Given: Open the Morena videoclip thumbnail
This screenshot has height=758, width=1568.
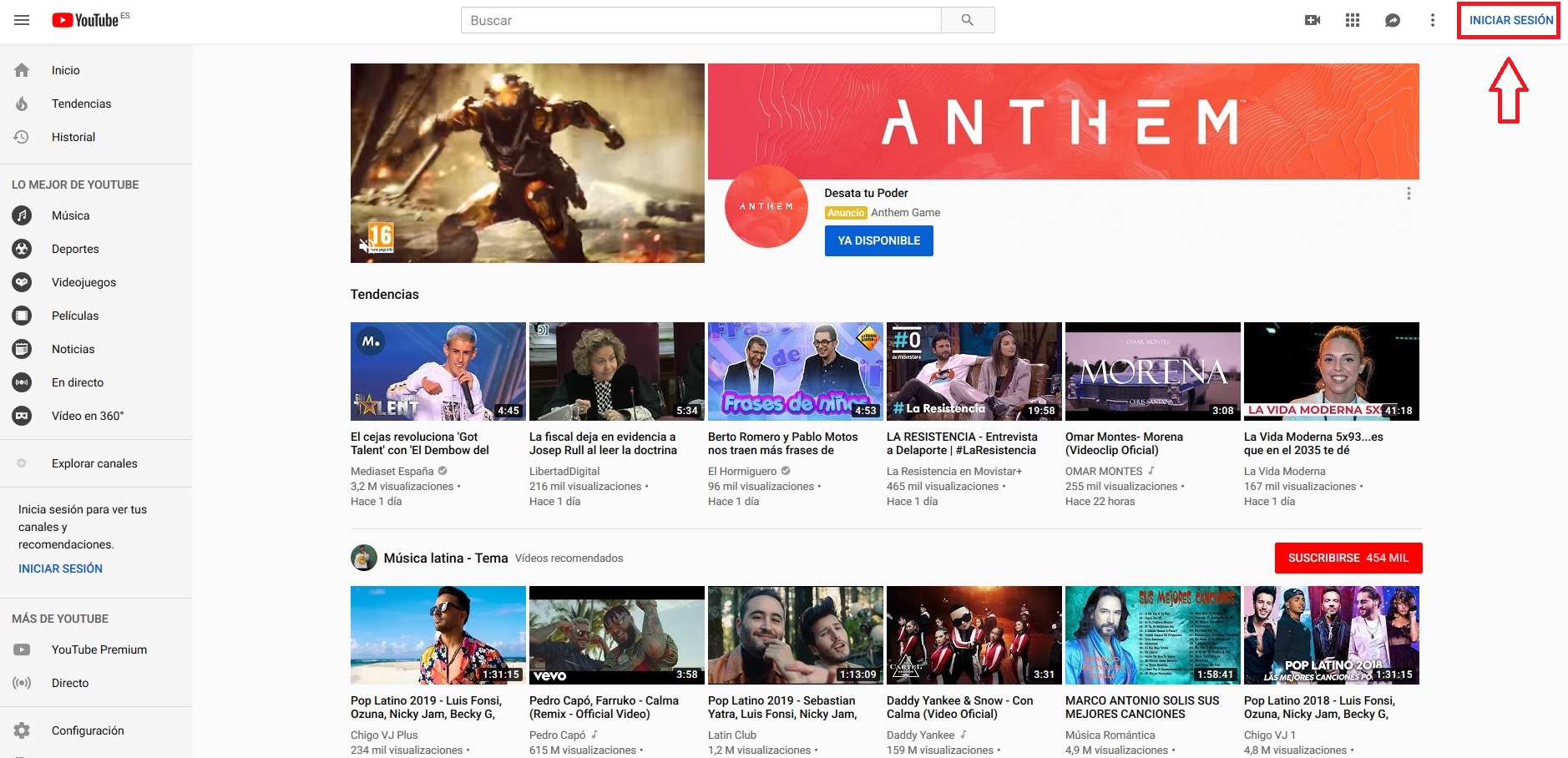Looking at the screenshot, I should pyautogui.click(x=1153, y=371).
